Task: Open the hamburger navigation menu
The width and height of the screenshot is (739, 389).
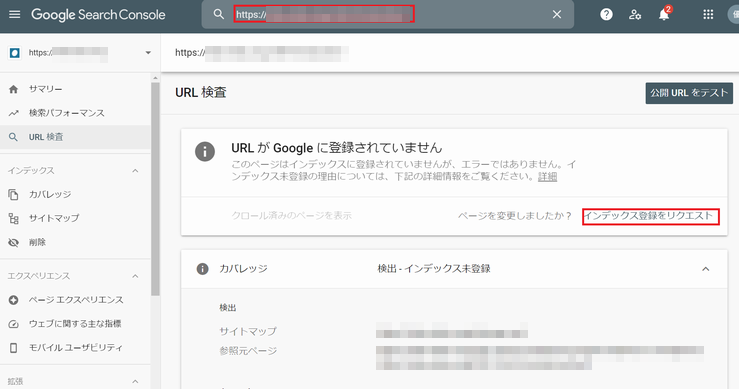Action: [15, 15]
